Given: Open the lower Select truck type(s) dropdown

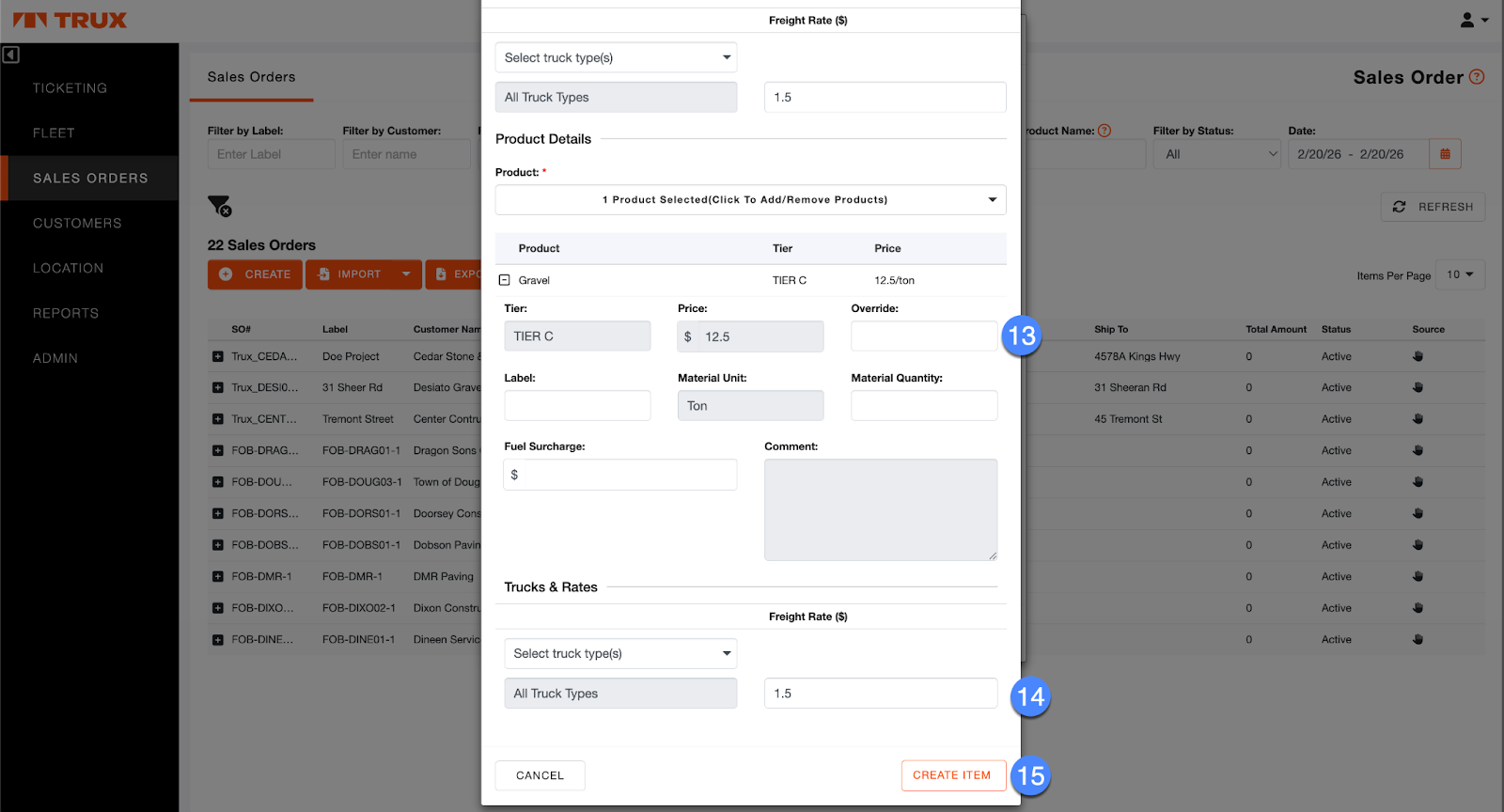Looking at the screenshot, I should 620,653.
